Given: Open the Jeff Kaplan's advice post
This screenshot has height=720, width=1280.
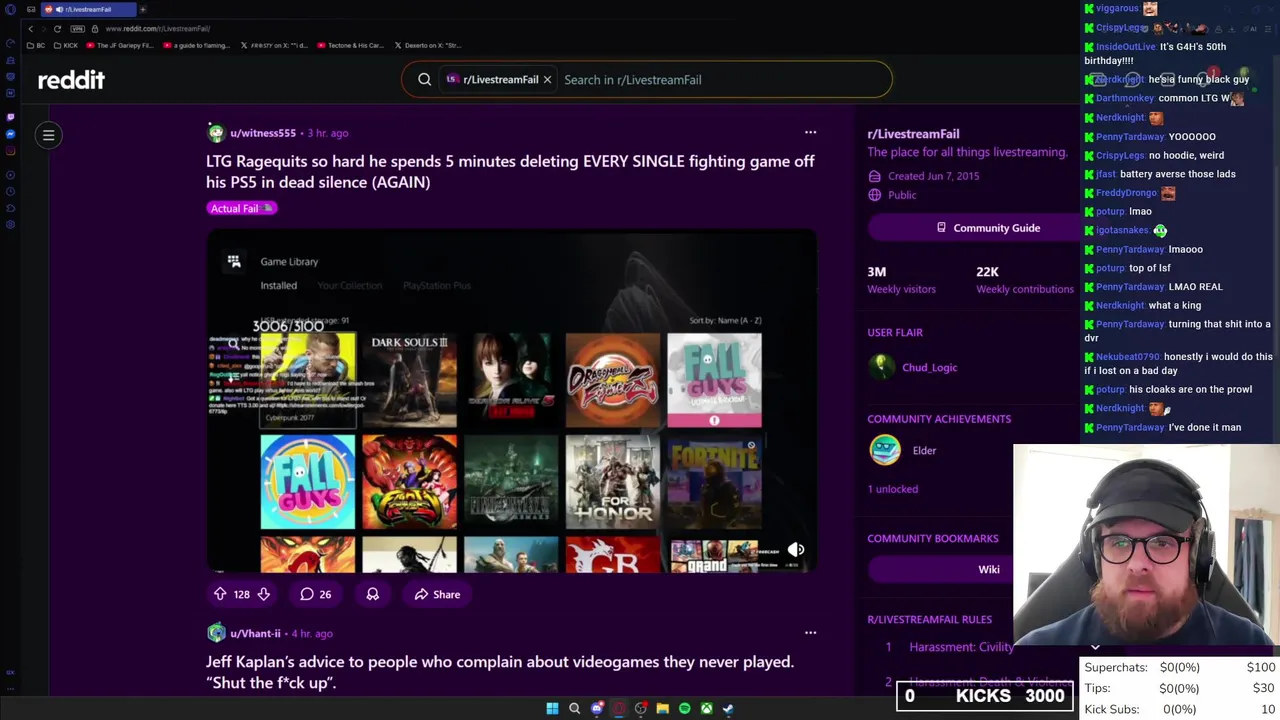Looking at the screenshot, I should (500, 671).
